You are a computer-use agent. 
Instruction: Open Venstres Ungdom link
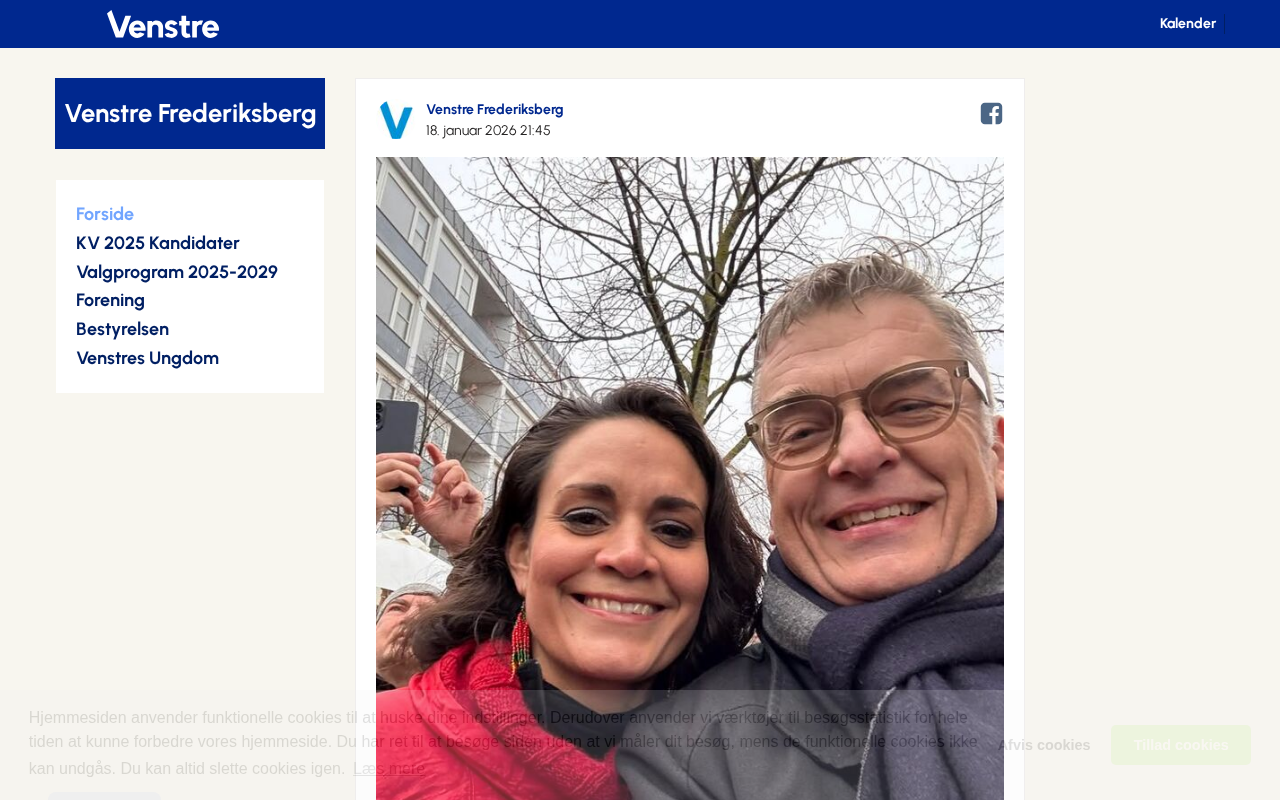click(147, 358)
